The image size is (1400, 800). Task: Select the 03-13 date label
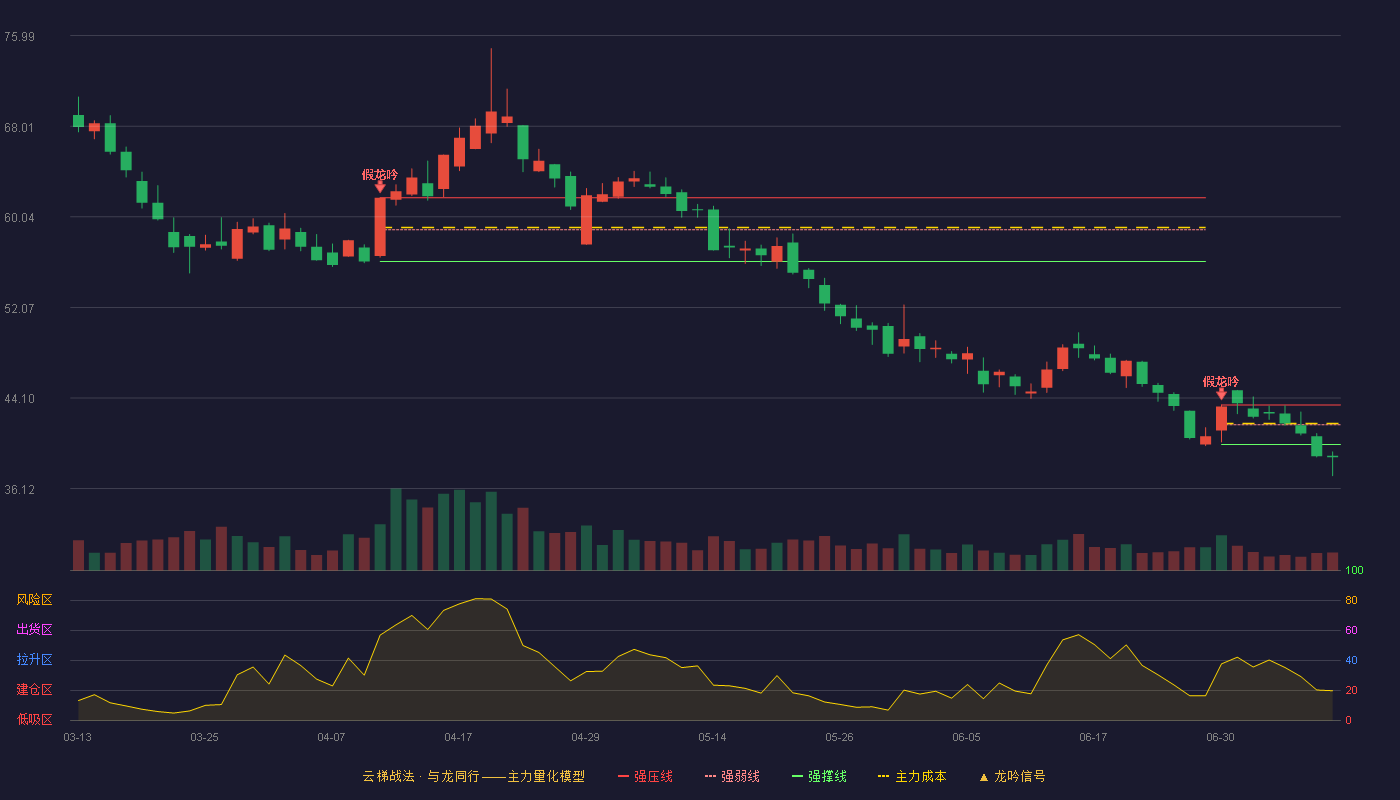pos(77,737)
